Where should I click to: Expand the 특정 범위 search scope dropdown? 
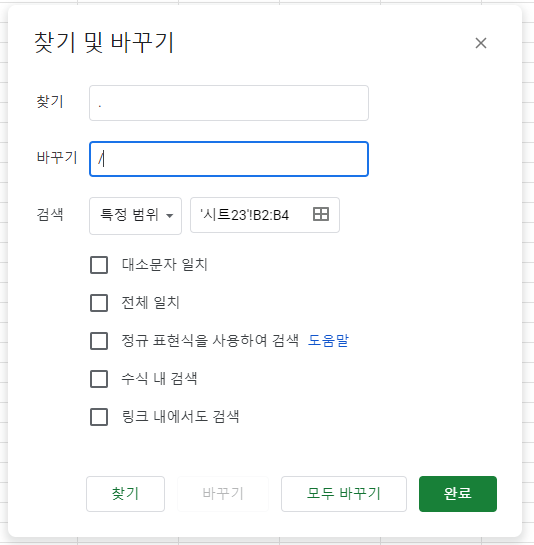pos(135,215)
